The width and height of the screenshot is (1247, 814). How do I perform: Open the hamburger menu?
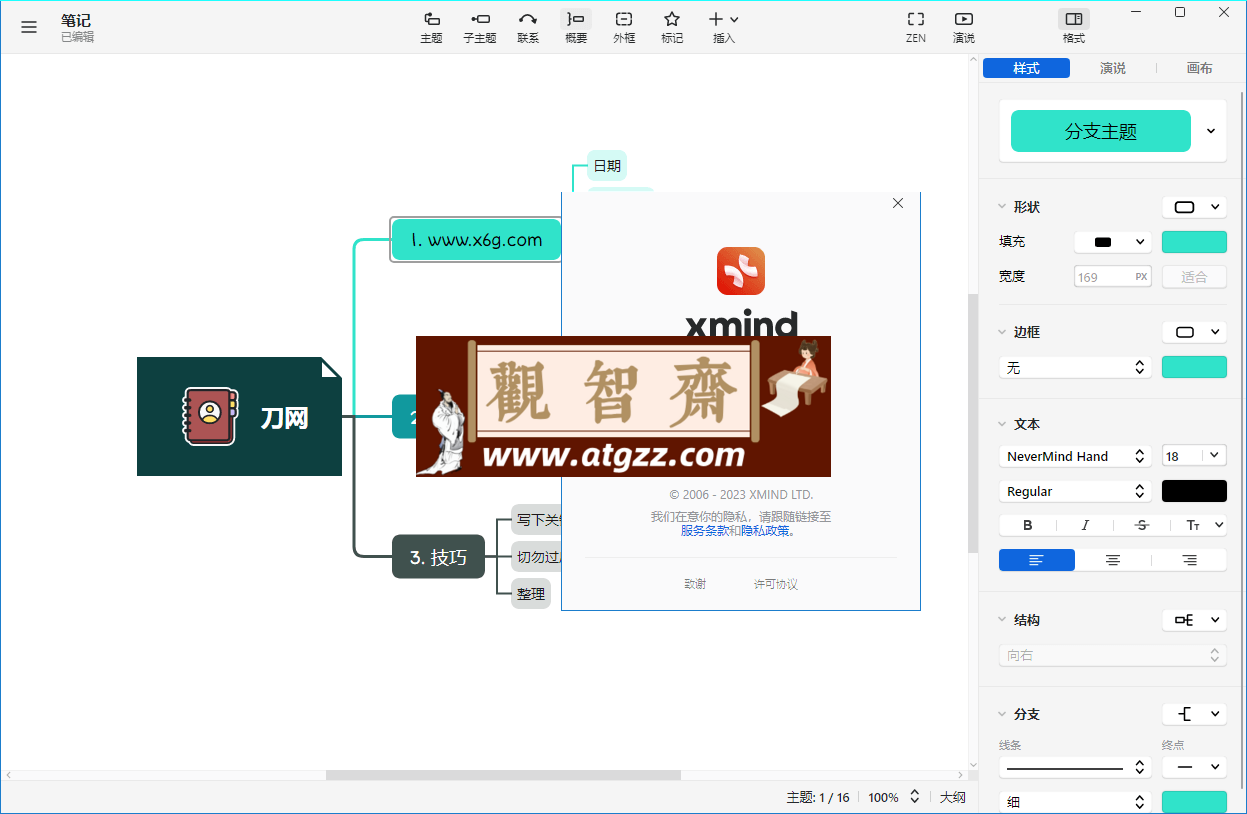[x=29, y=27]
